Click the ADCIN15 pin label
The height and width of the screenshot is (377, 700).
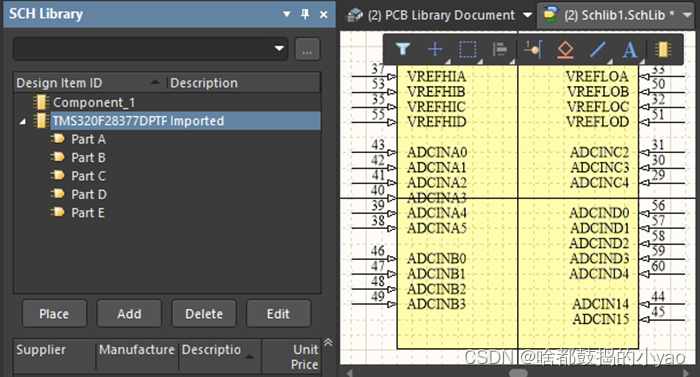tap(600, 319)
